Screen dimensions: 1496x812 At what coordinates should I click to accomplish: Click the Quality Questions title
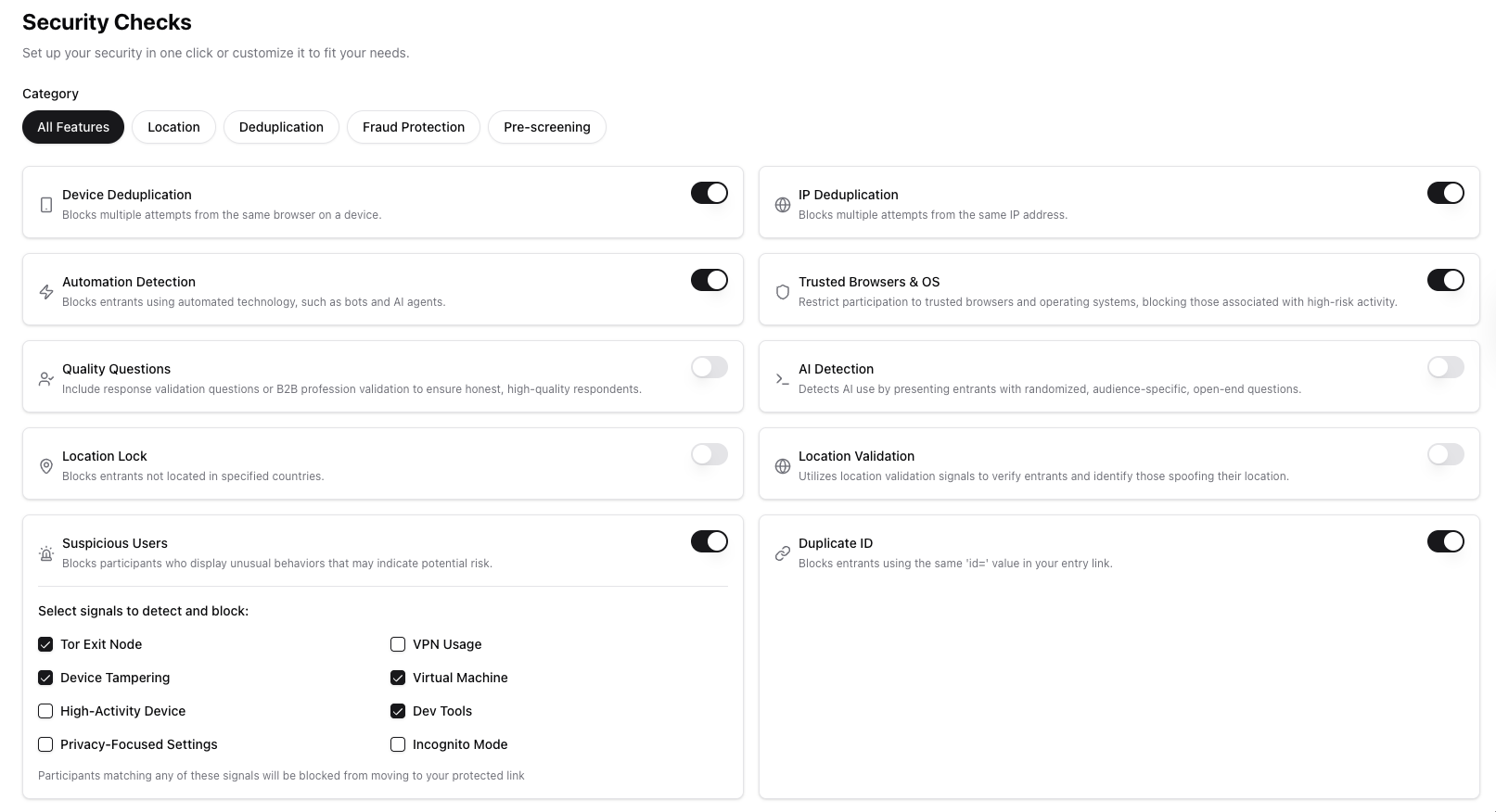pyautogui.click(x=117, y=369)
